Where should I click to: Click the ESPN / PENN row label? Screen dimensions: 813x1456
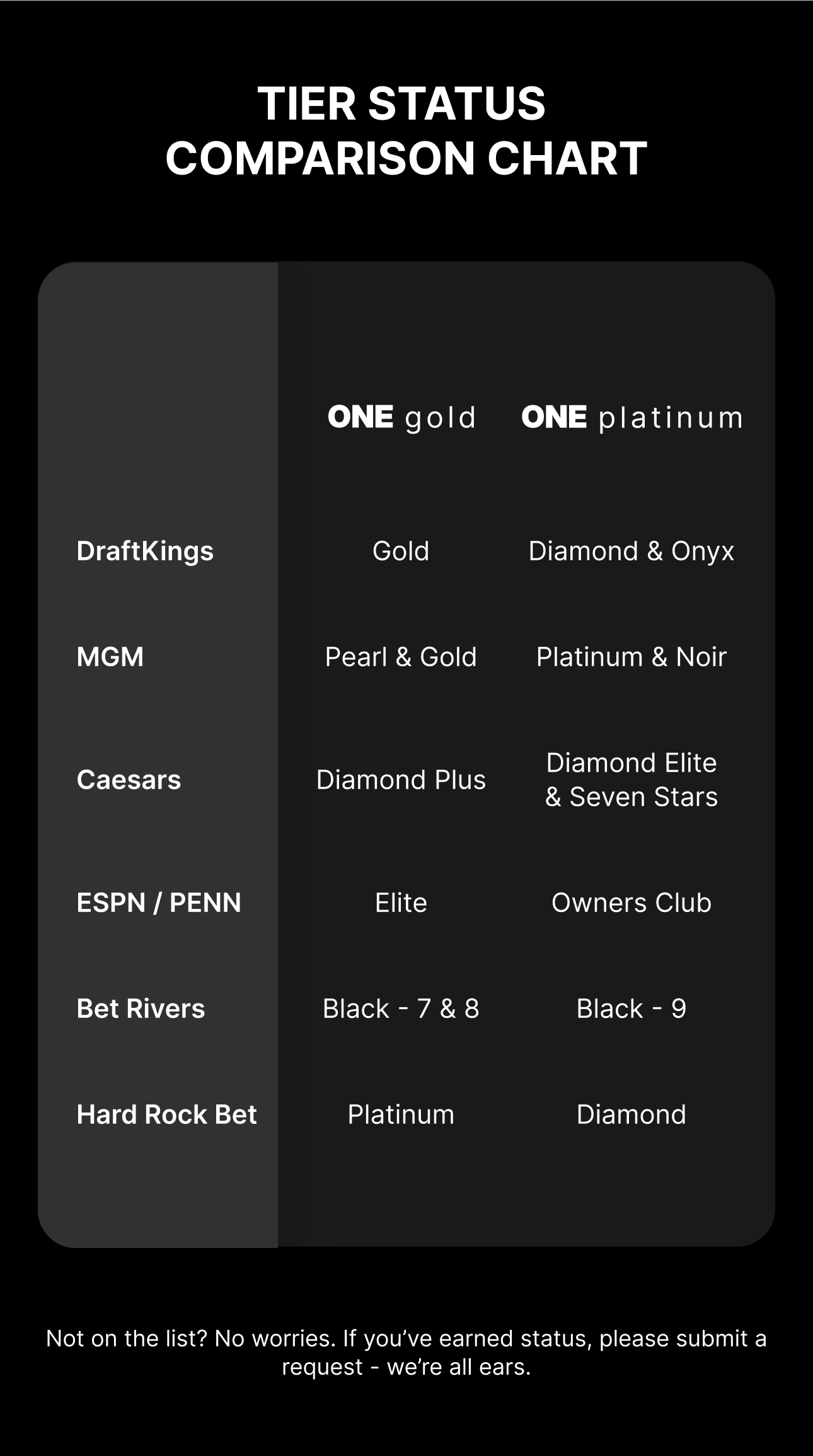(x=159, y=903)
